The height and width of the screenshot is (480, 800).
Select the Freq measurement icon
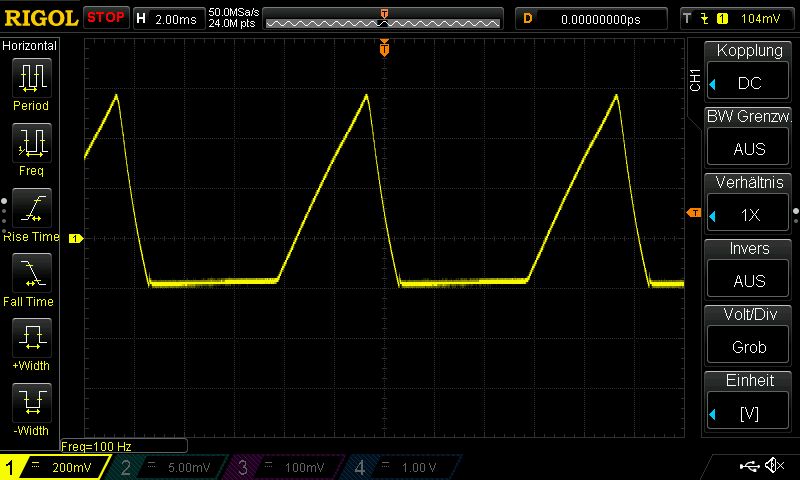(x=32, y=142)
